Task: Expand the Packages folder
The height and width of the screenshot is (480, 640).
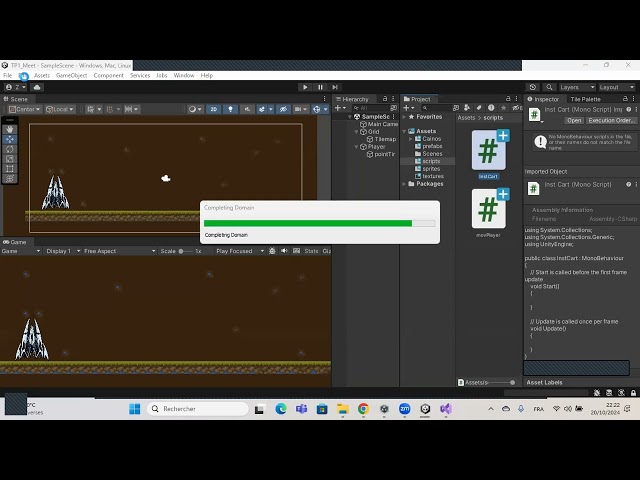Action: 404,184
